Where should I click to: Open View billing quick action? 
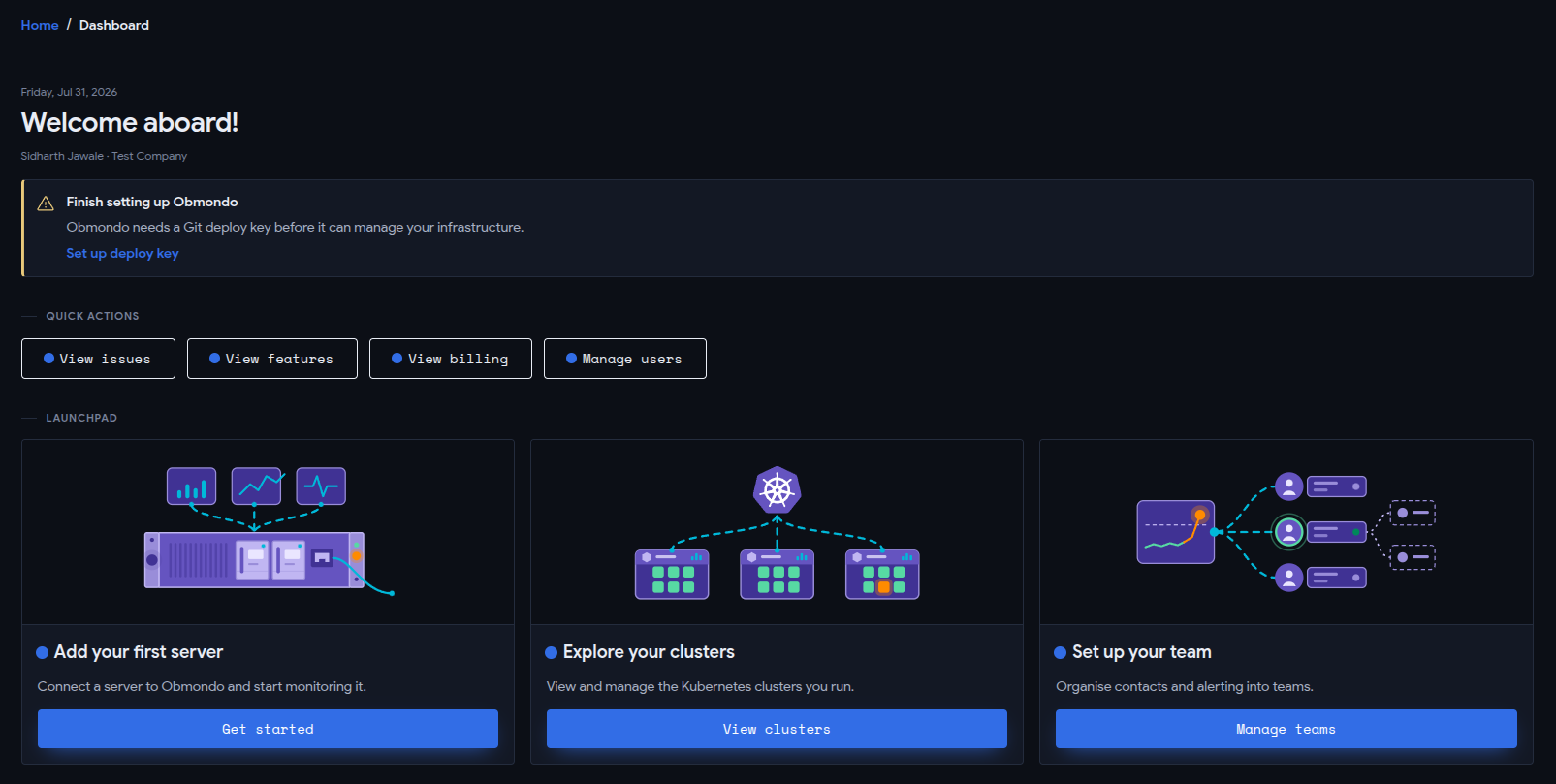451,359
